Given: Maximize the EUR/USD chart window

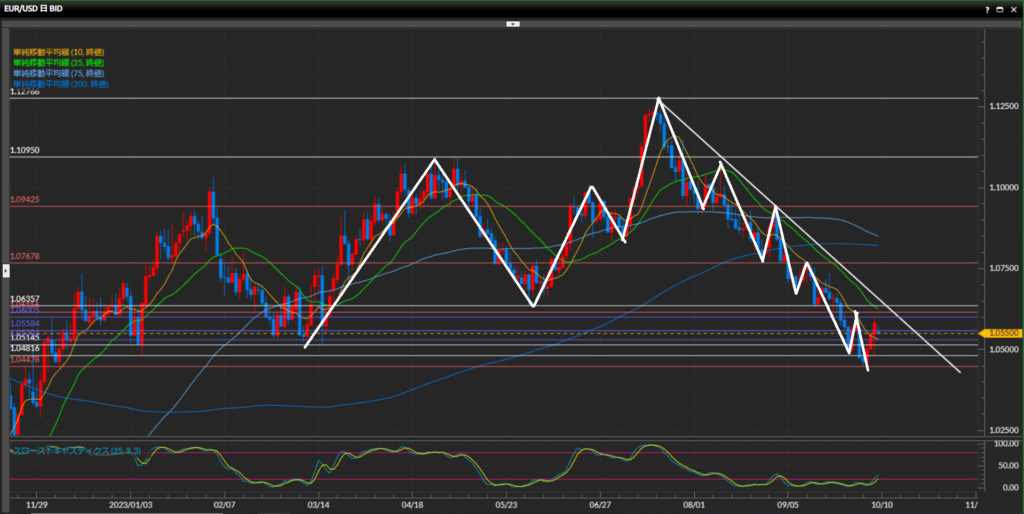Looking at the screenshot, I should [x=1000, y=8].
